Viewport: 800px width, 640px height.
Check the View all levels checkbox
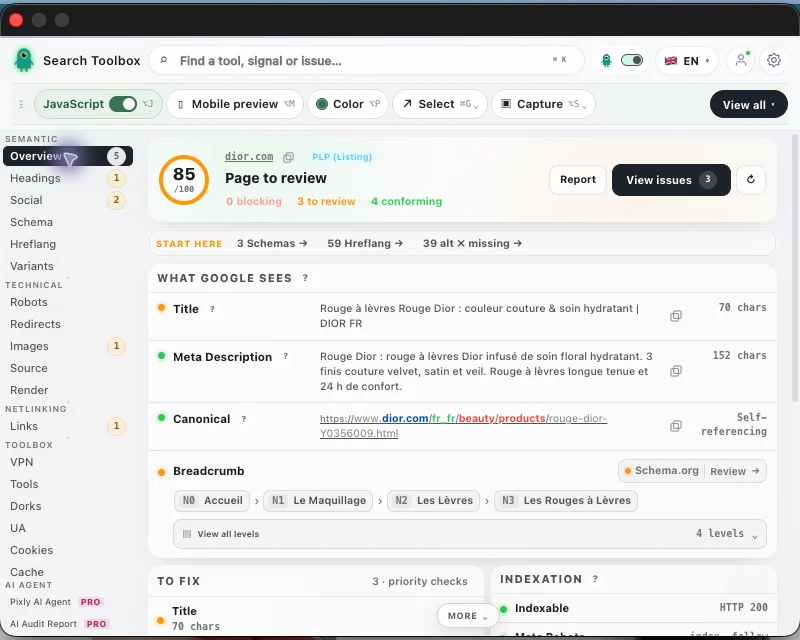[x=187, y=534]
